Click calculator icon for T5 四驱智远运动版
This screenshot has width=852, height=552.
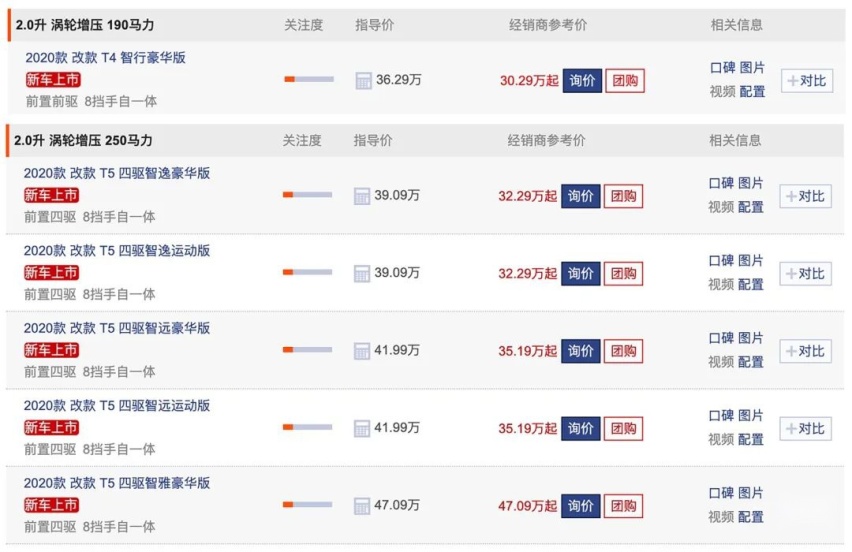coord(361,429)
